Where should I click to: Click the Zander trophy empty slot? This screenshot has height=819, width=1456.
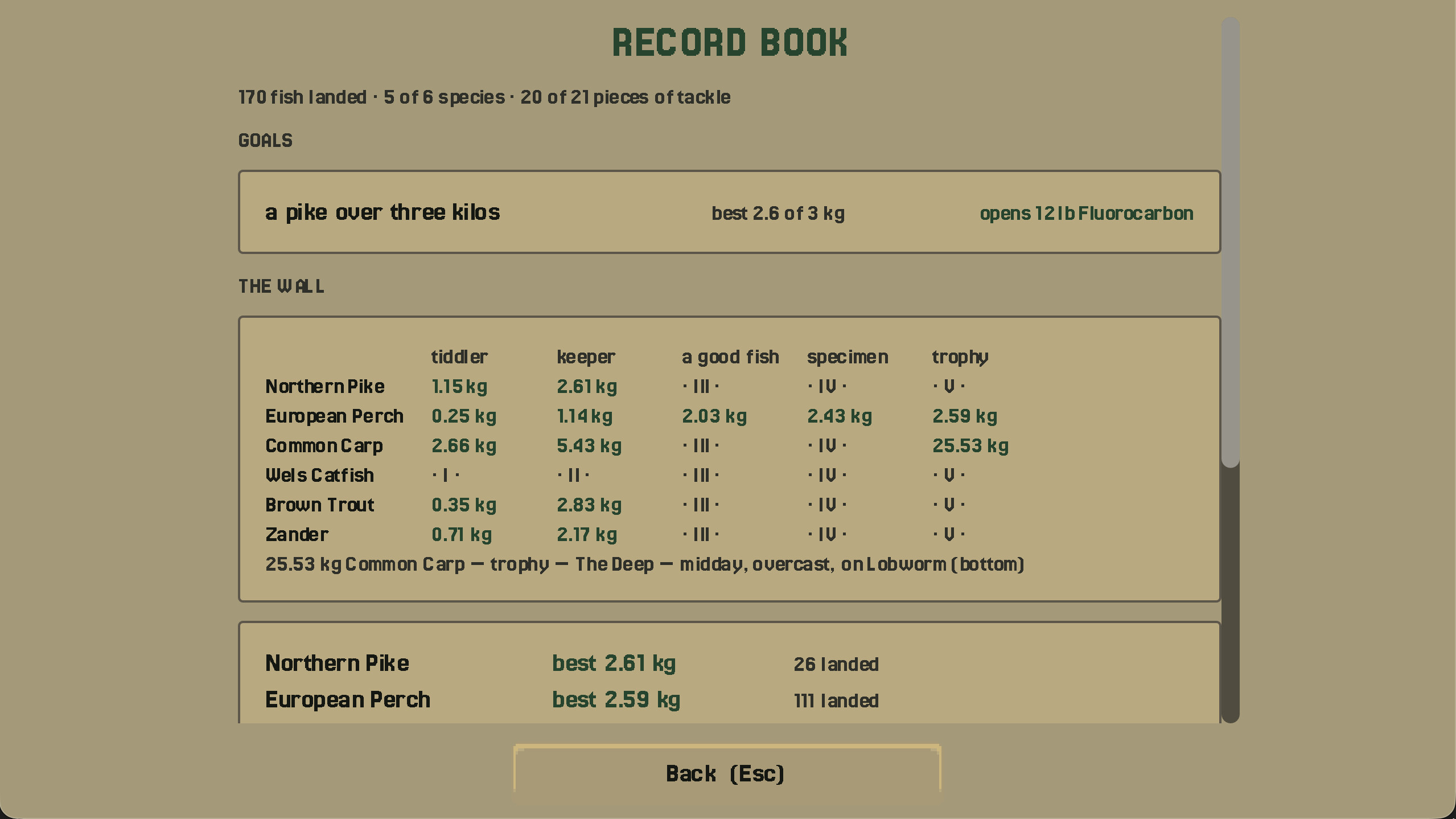[948, 534]
